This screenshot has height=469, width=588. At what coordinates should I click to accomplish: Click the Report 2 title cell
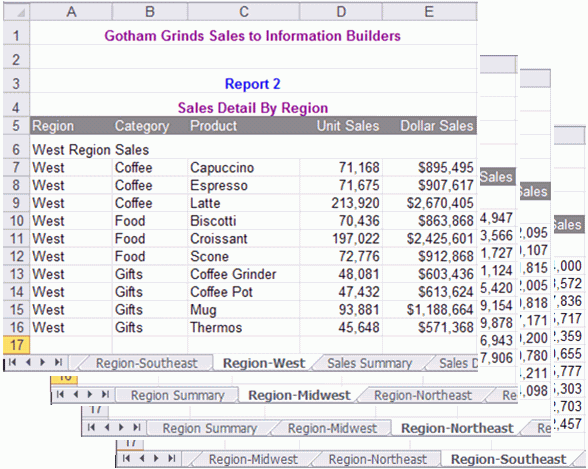click(253, 84)
